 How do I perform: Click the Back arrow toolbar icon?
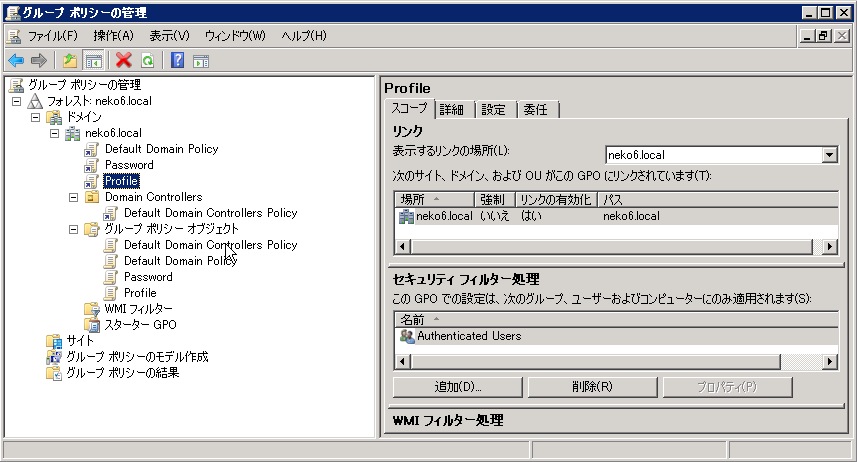click(16, 61)
